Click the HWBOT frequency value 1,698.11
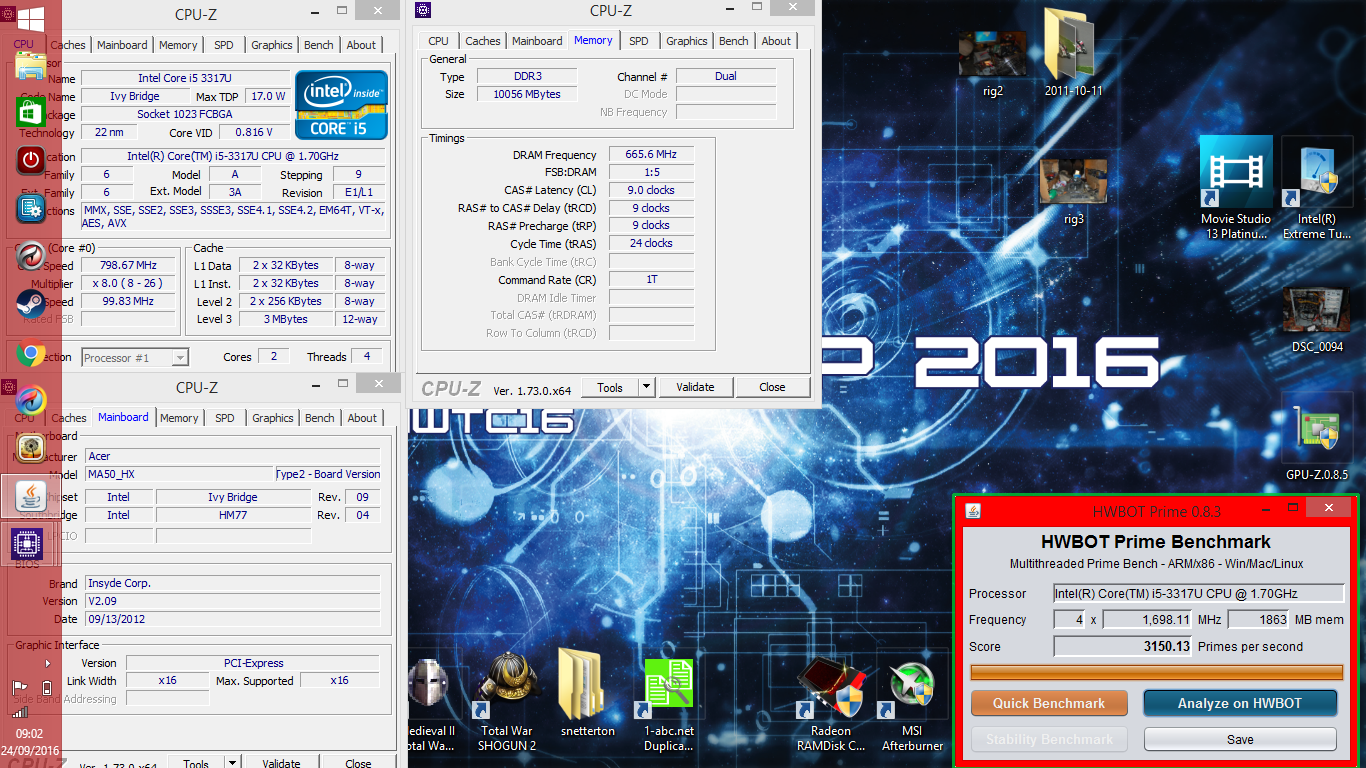This screenshot has height=768, width=1366. pos(1147,619)
